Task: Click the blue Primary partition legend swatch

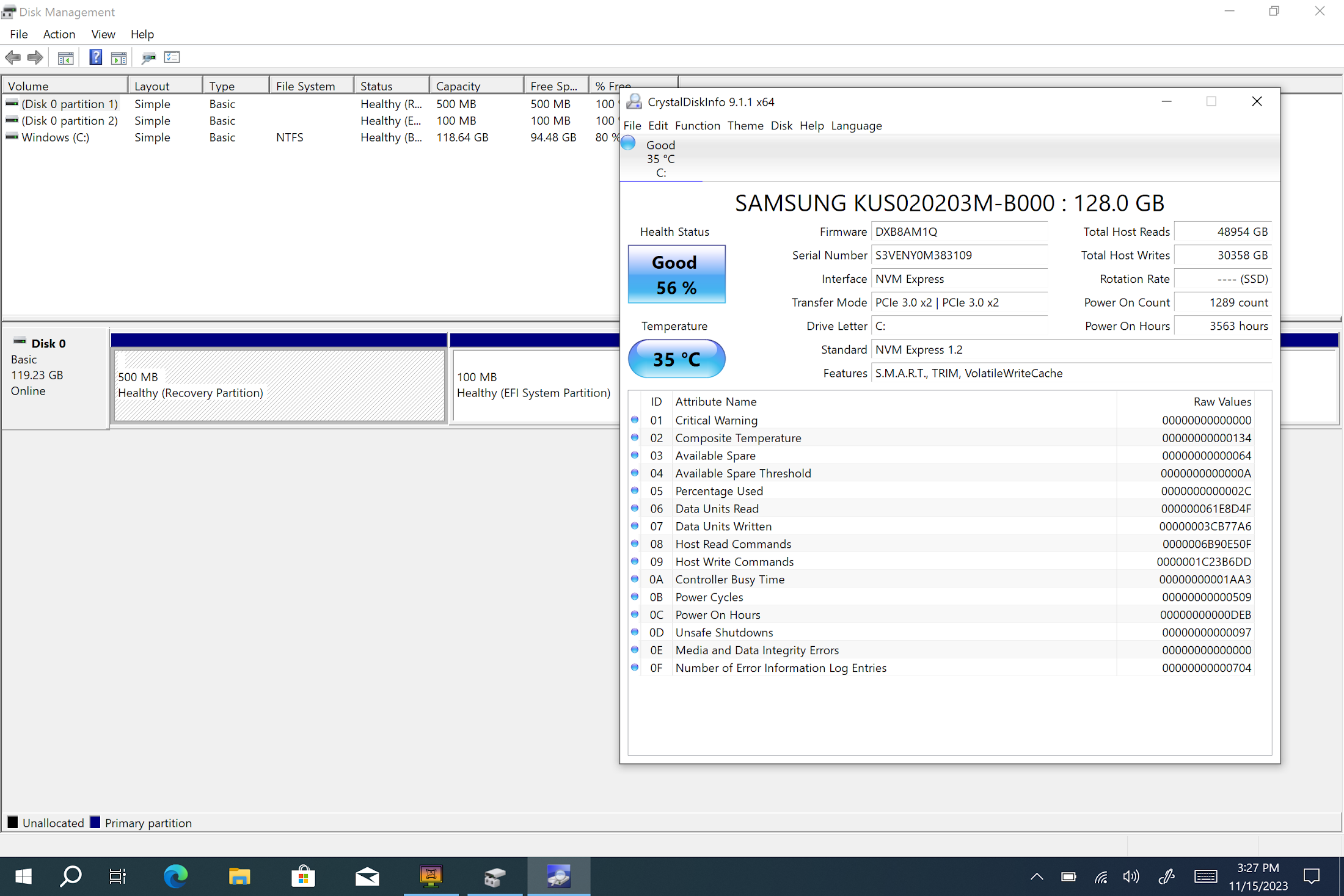Action: (95, 822)
